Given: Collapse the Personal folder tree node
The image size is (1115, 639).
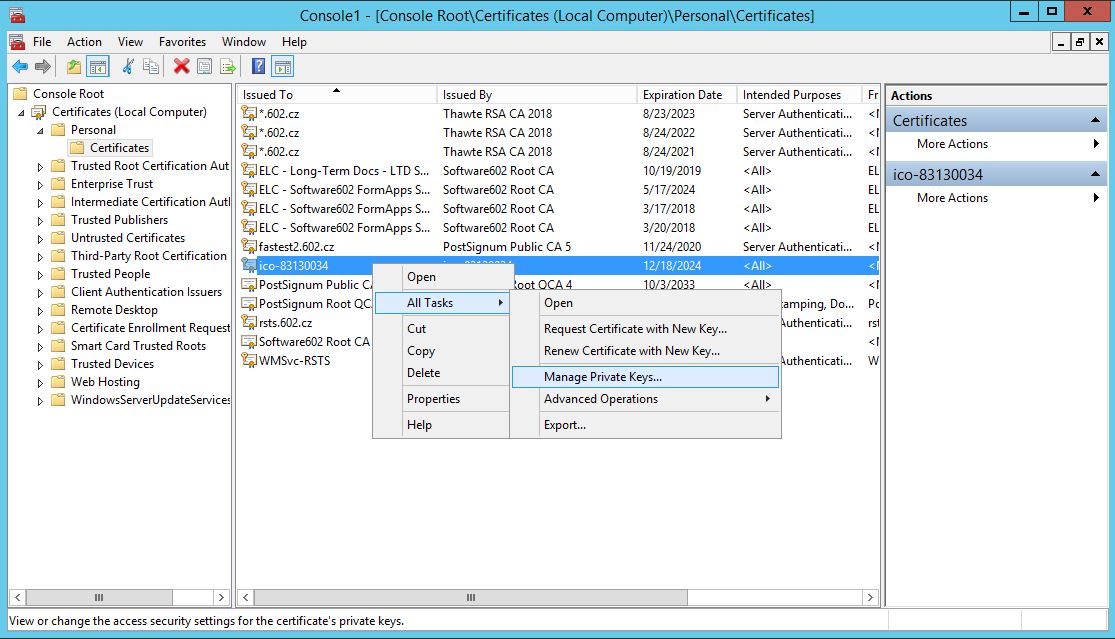Looking at the screenshot, I should tap(41, 131).
